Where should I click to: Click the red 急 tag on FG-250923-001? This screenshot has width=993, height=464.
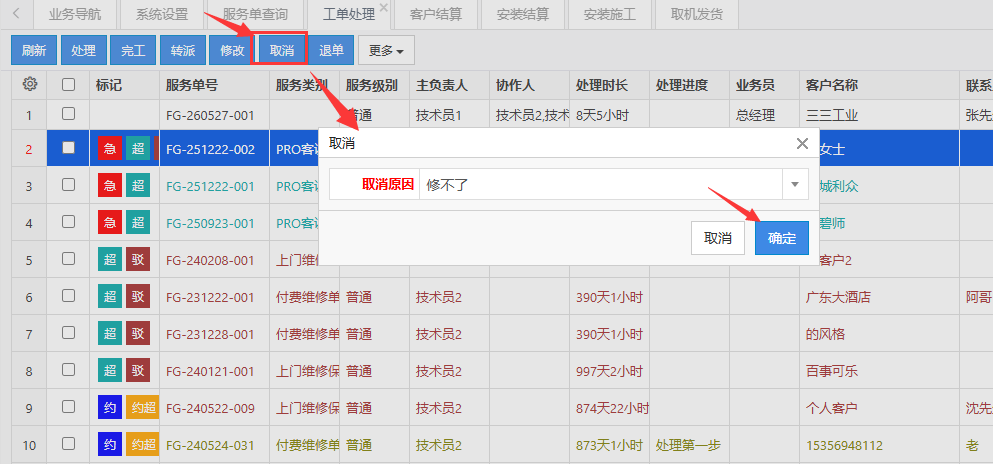coord(110,223)
